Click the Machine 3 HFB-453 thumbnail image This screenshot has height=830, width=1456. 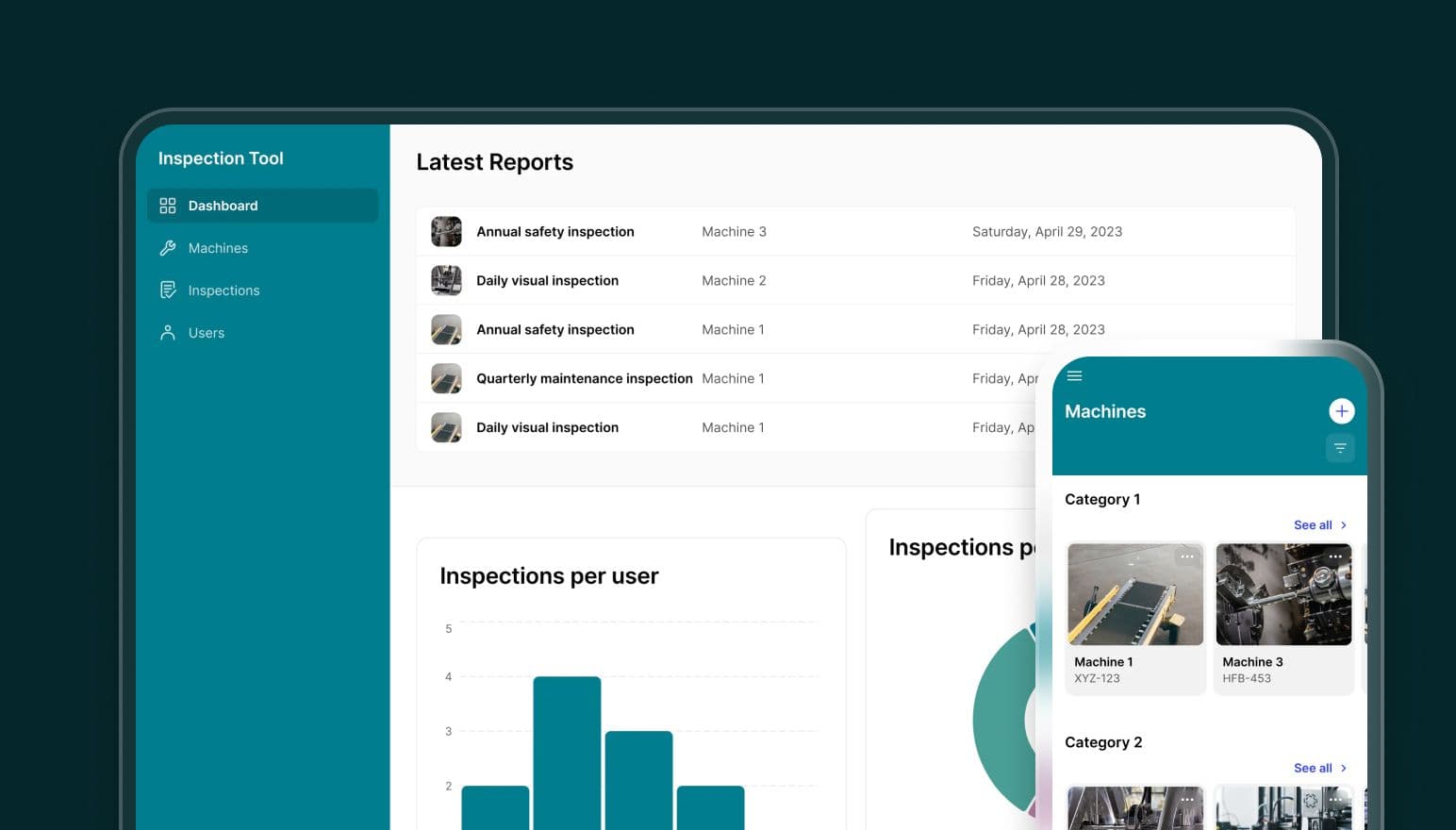[x=1283, y=595]
